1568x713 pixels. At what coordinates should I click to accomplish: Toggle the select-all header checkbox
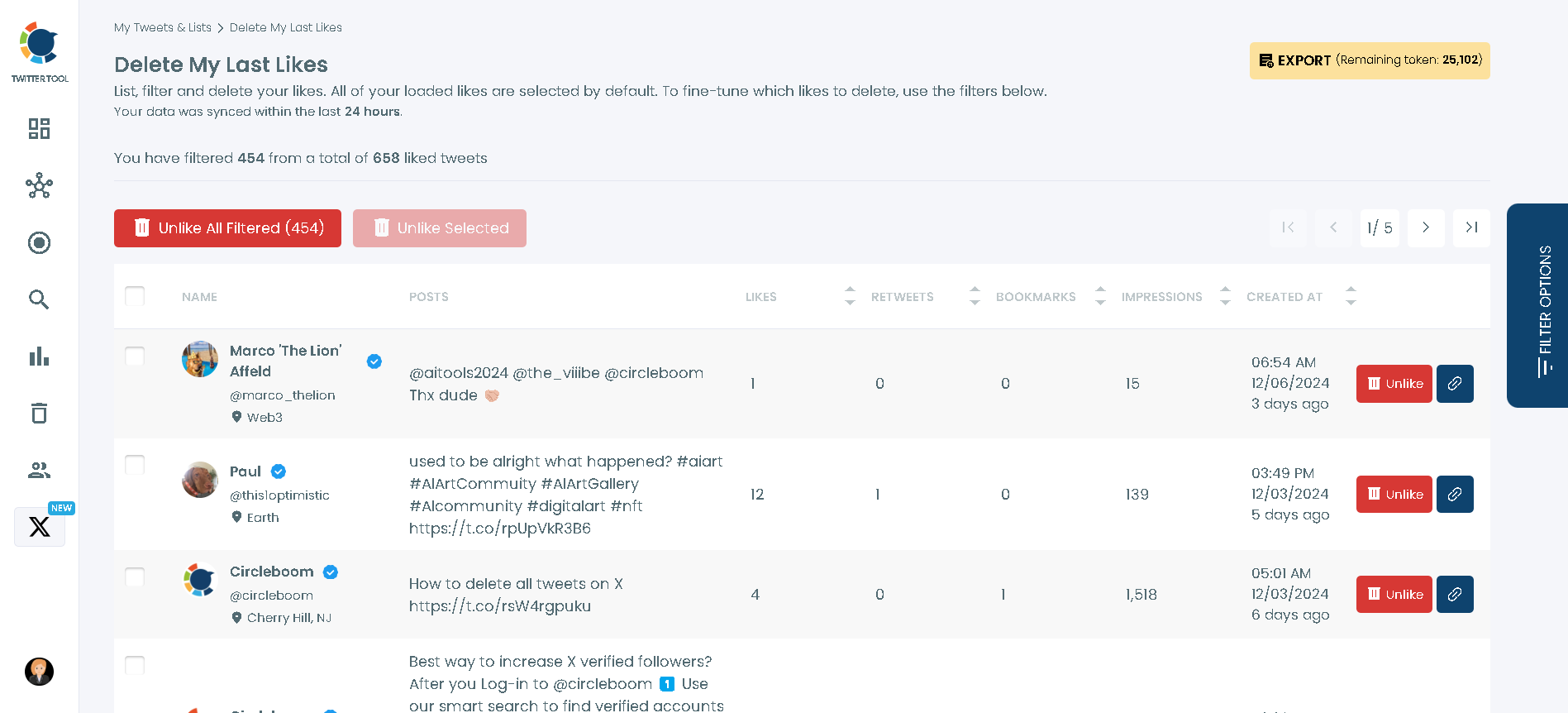pos(135,296)
